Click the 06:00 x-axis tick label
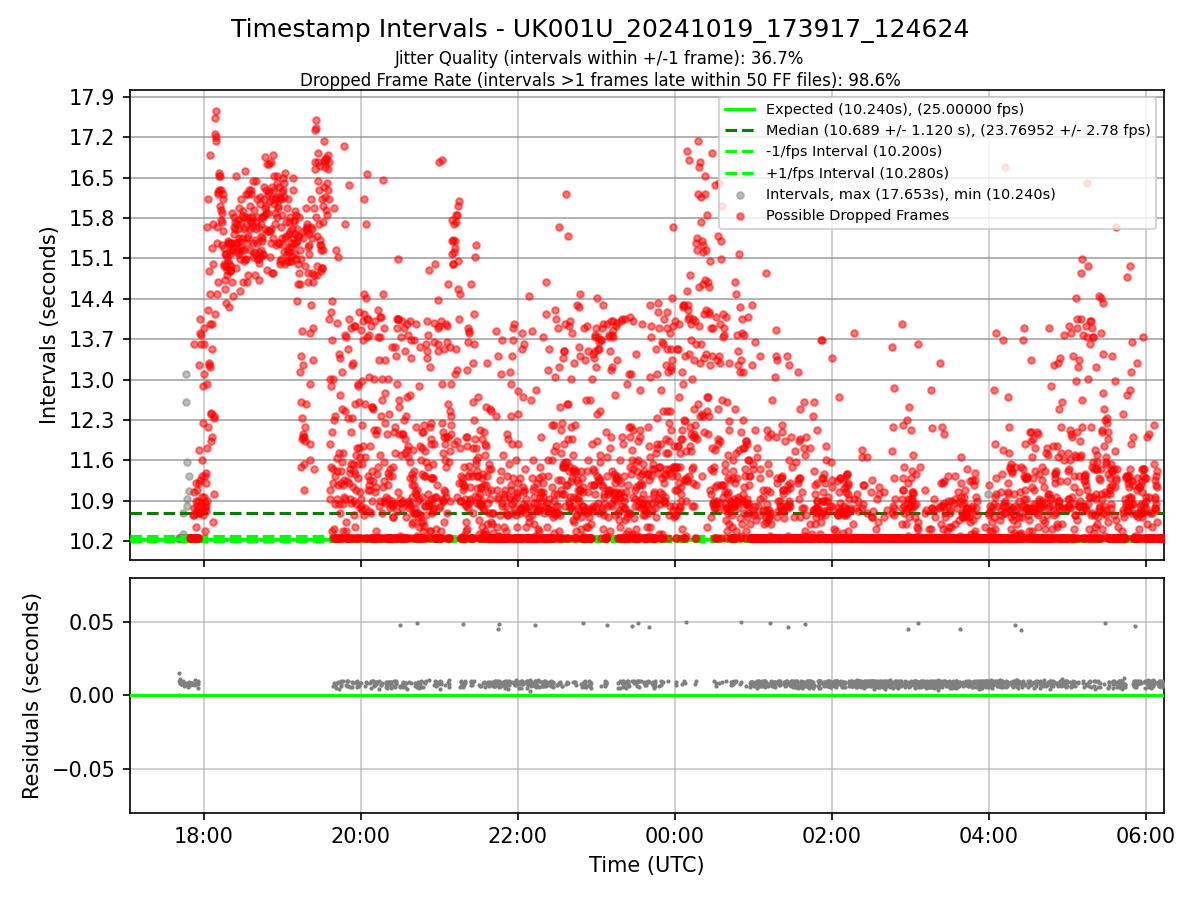 (1146, 834)
